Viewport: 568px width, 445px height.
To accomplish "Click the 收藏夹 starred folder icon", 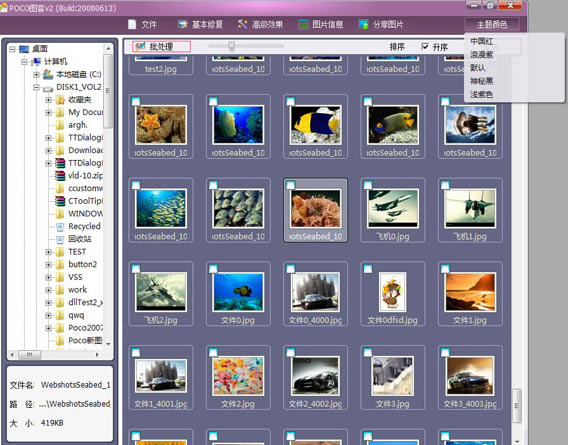I will [60, 100].
